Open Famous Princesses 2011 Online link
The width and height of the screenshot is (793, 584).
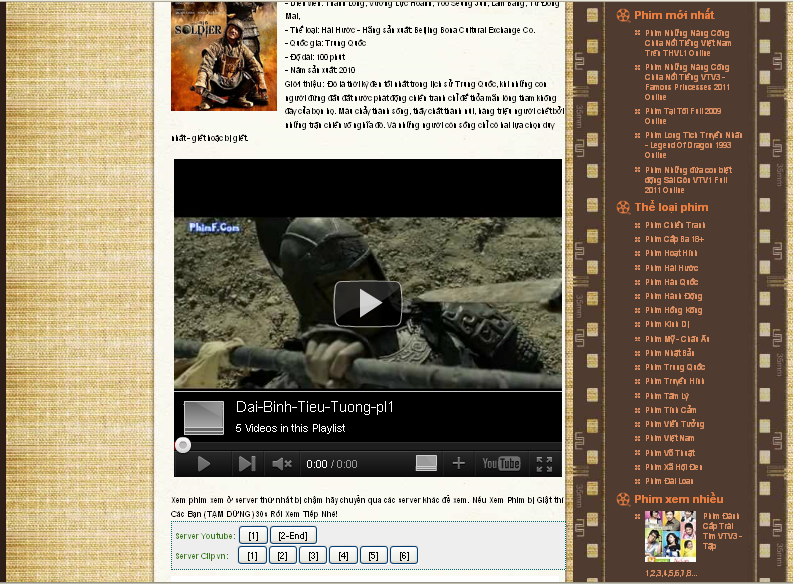[687, 82]
